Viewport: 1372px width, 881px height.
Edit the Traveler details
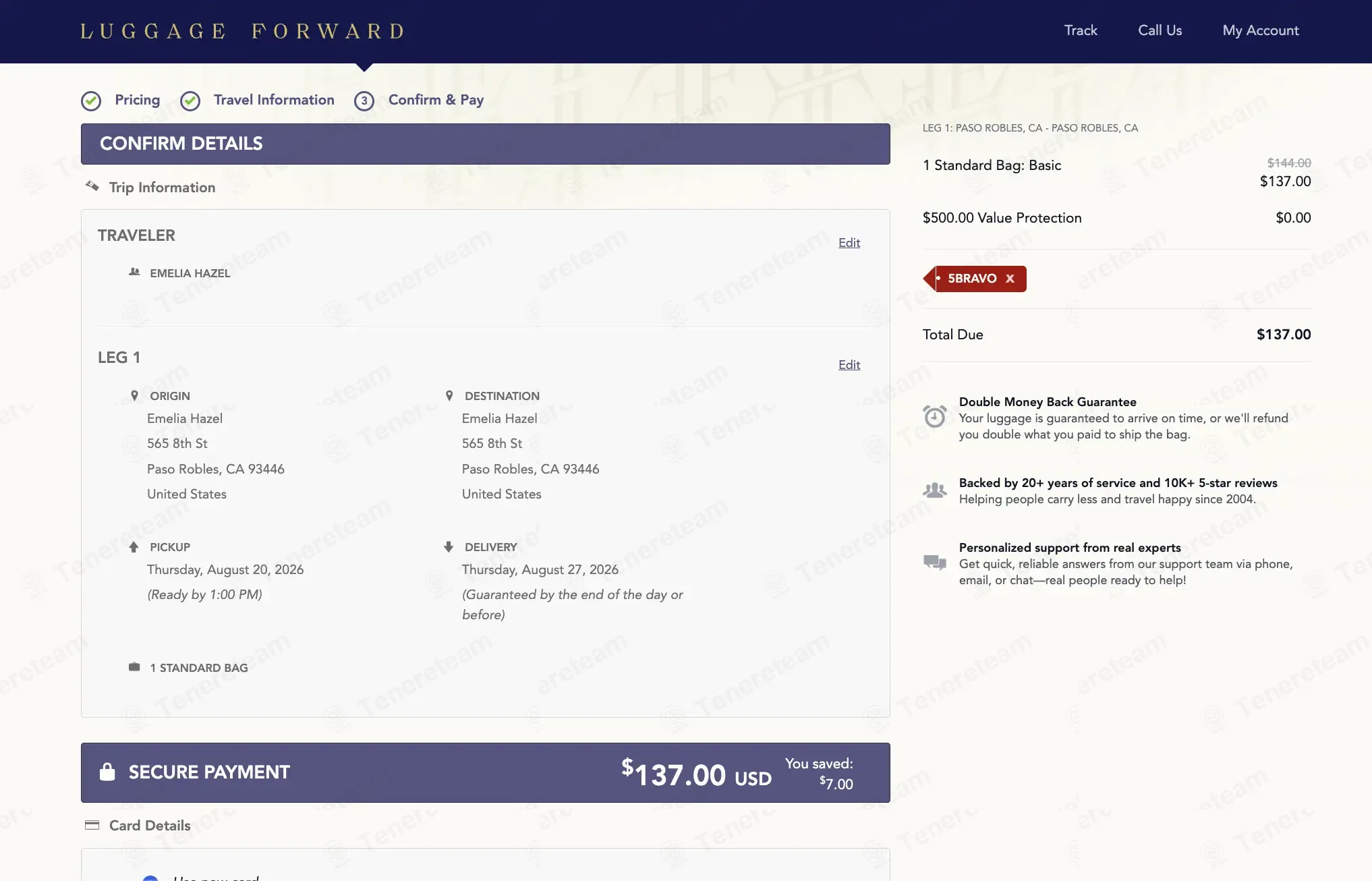[x=849, y=243]
